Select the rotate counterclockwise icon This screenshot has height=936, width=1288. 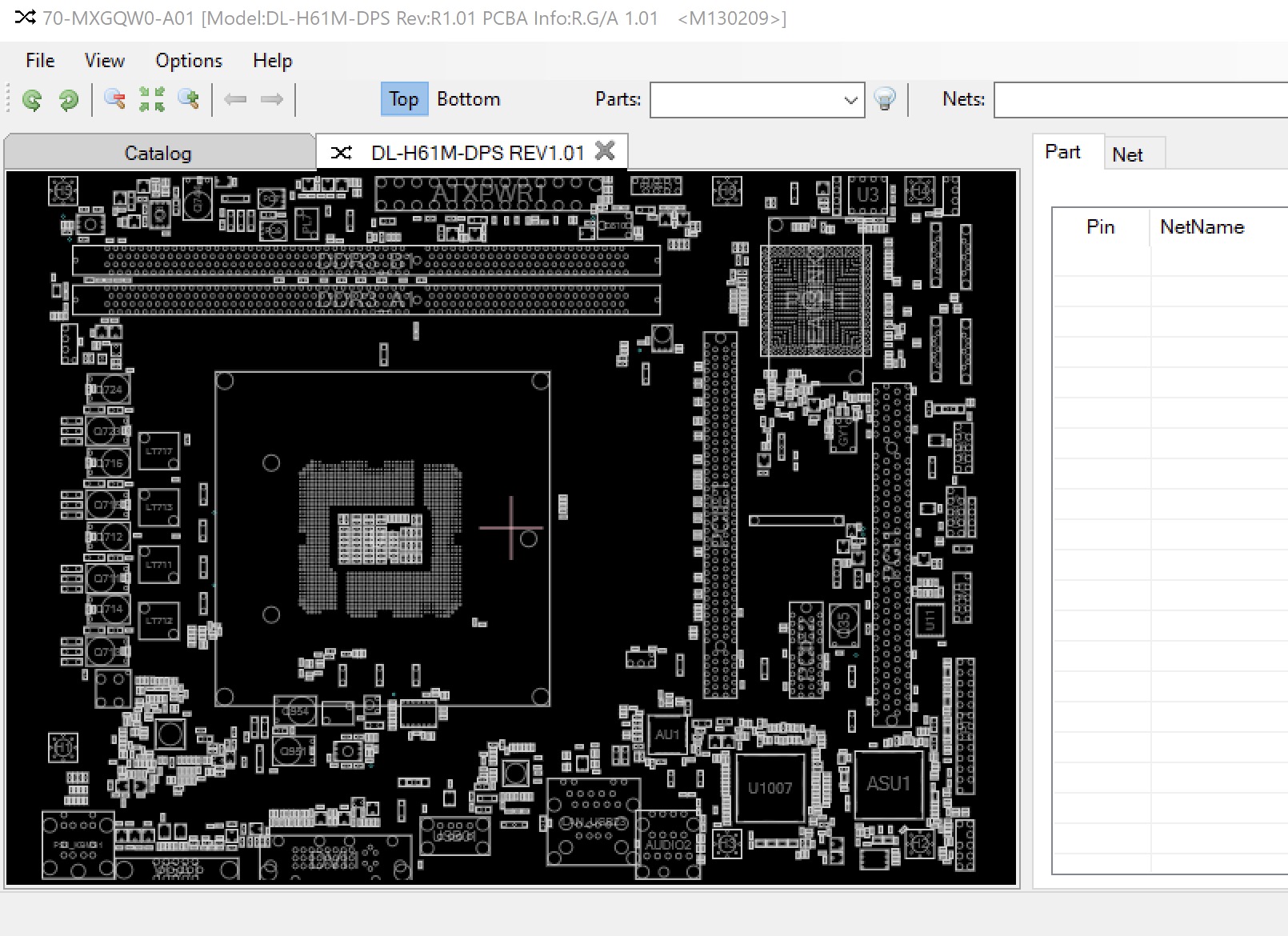tap(32, 99)
